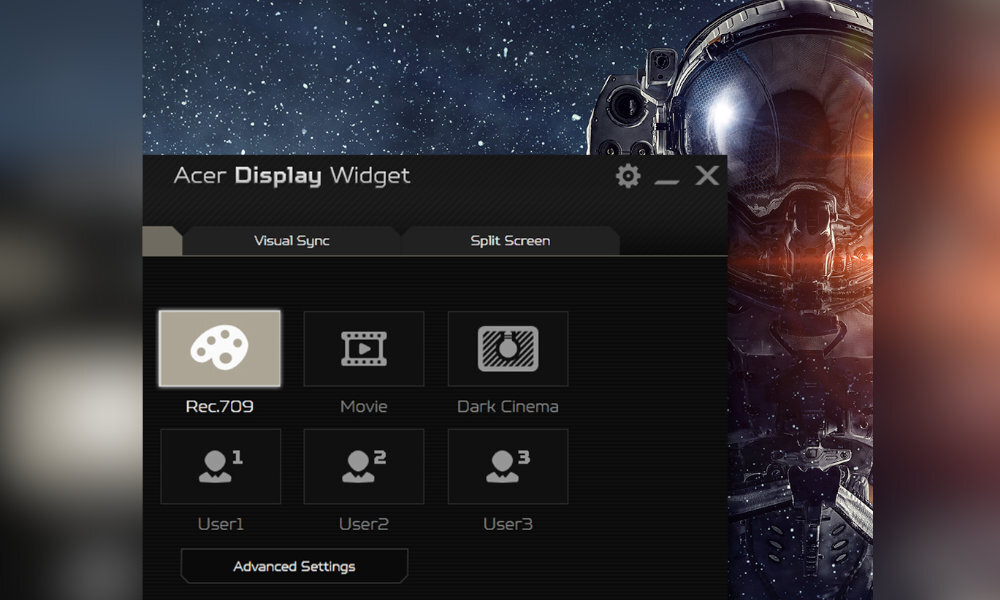The image size is (1000, 600).
Task: Open widget settings via gear icon
Action: pos(628,176)
